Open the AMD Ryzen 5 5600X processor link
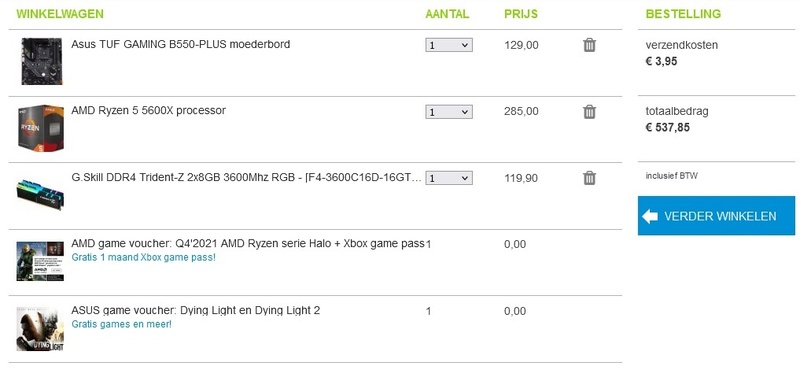The height and width of the screenshot is (392, 800). (148, 110)
